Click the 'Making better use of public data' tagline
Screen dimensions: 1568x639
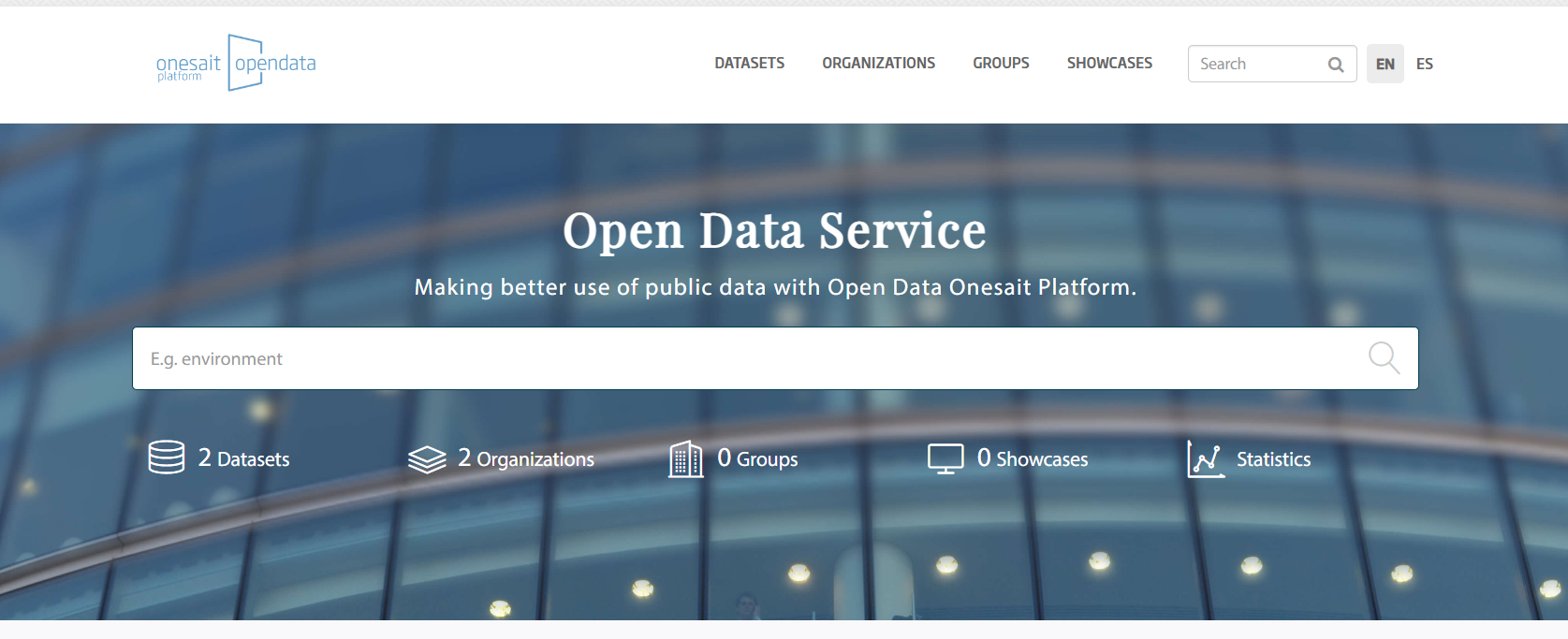point(775,287)
